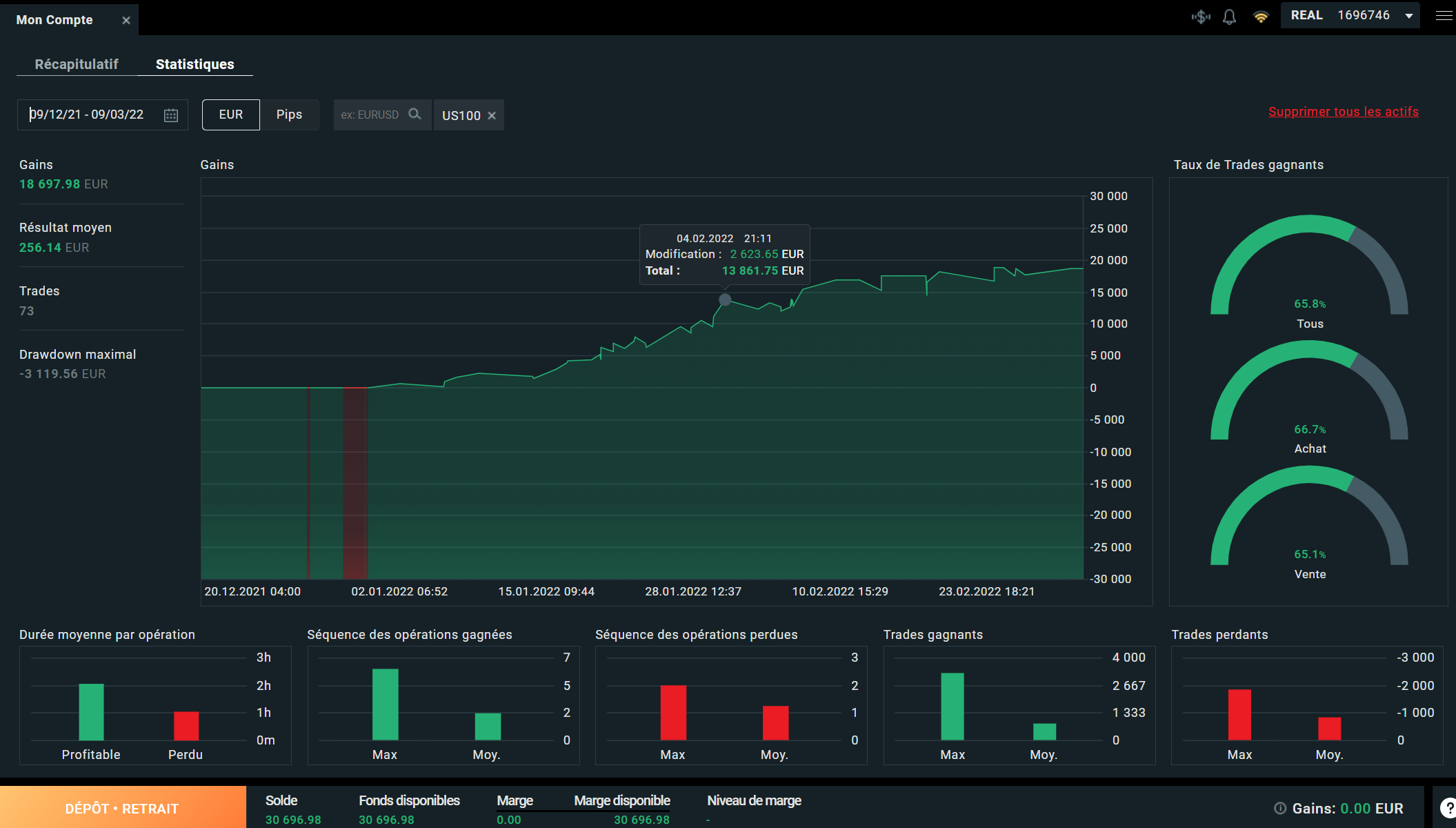Open the hamburger menu
Screen dimensions: 1456x828
(1444, 16)
